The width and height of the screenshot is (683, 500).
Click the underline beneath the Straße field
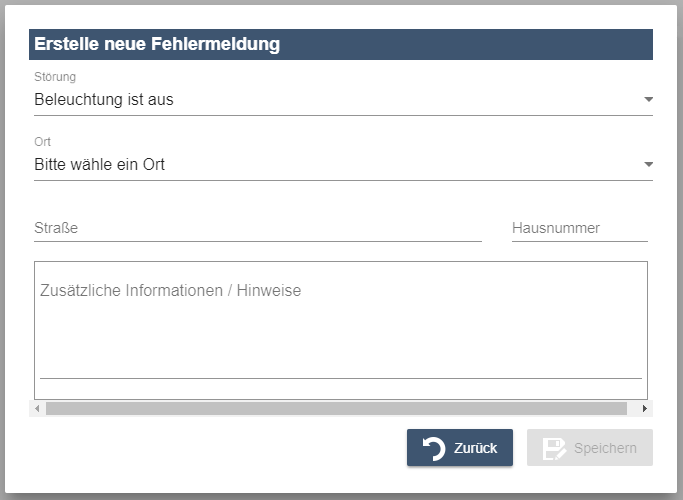click(257, 241)
